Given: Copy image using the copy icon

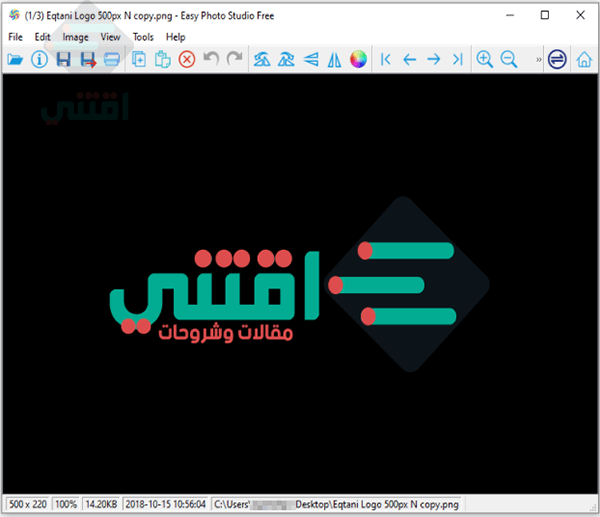Looking at the screenshot, I should click(x=139, y=59).
